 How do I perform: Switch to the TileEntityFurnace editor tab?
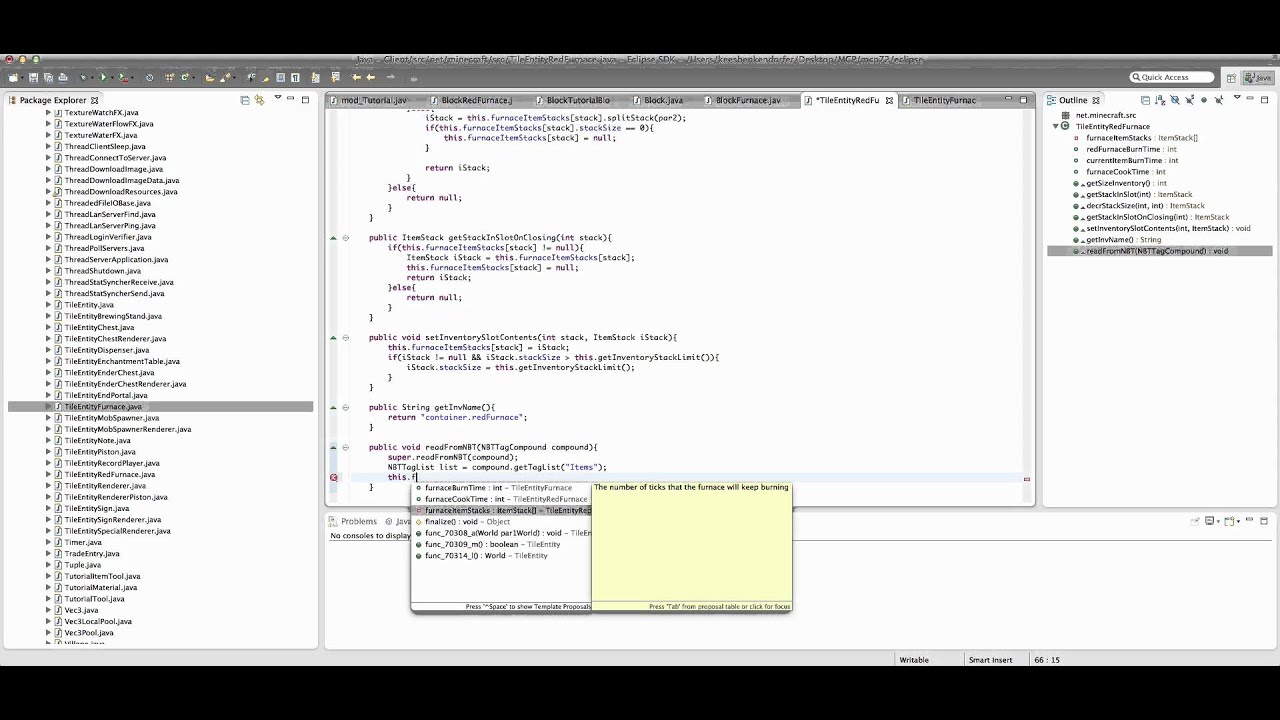click(x=944, y=100)
